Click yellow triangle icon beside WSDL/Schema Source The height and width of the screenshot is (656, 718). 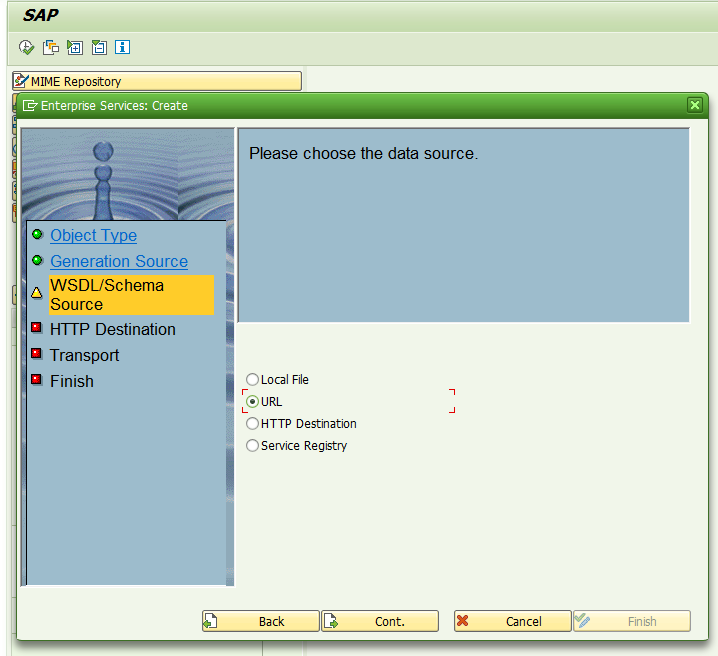coord(37,293)
